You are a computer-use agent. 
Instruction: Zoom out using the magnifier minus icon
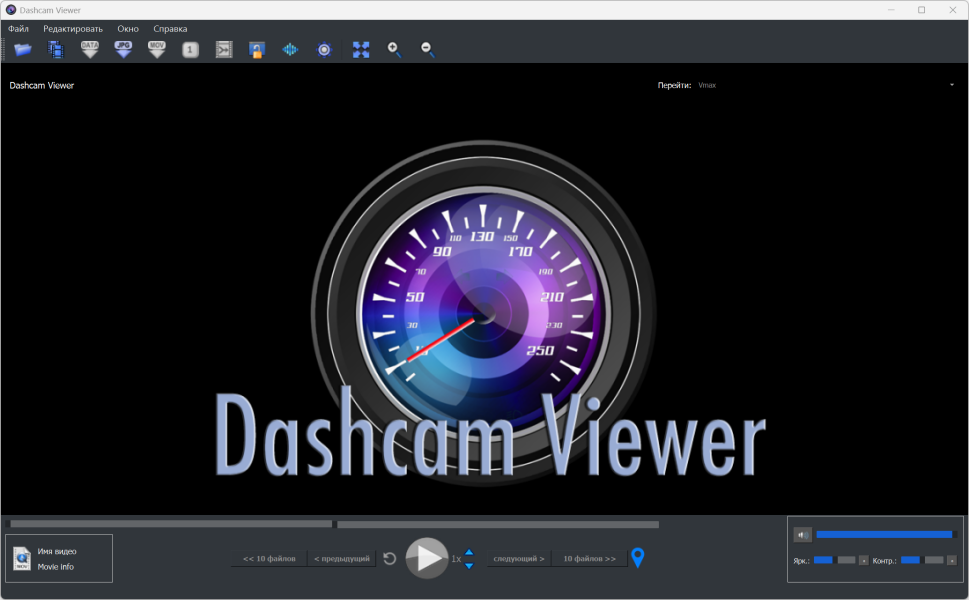(428, 49)
